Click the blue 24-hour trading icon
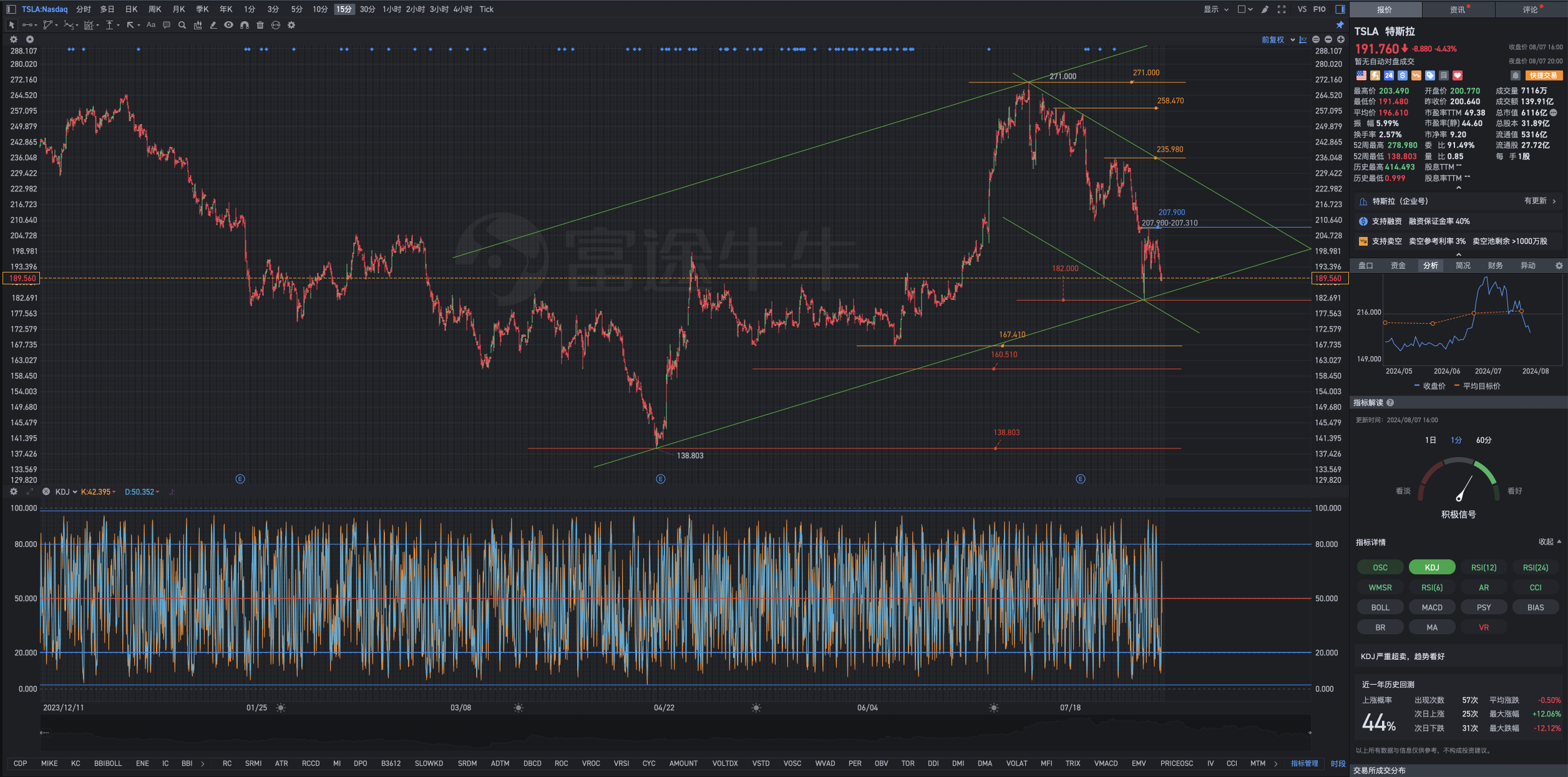 click(x=1389, y=75)
